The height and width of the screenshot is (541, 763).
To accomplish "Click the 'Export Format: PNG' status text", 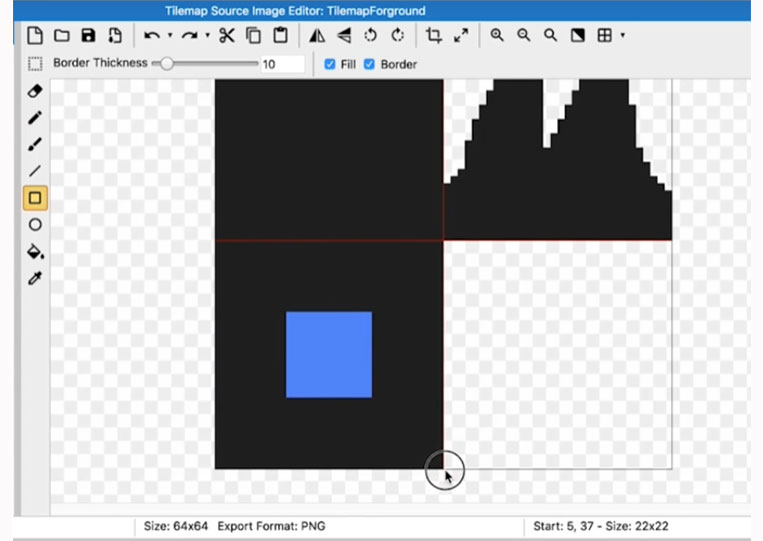I will coord(271,526).
